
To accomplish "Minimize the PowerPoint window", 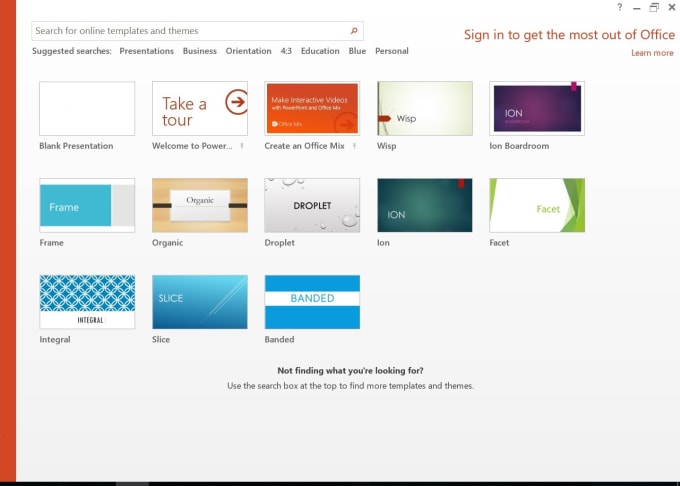I will [637, 8].
